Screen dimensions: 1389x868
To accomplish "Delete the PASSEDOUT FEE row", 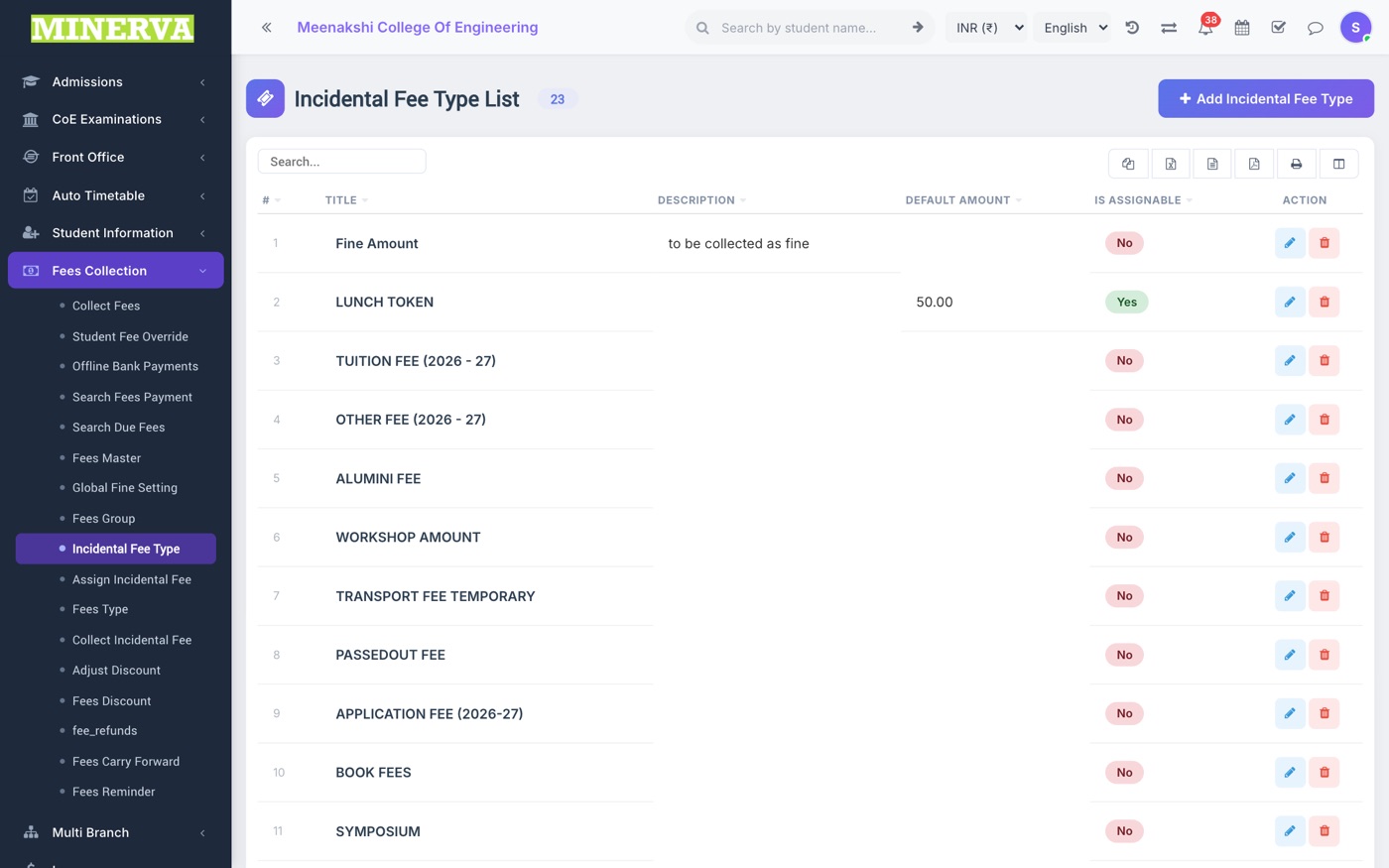I will [1325, 655].
